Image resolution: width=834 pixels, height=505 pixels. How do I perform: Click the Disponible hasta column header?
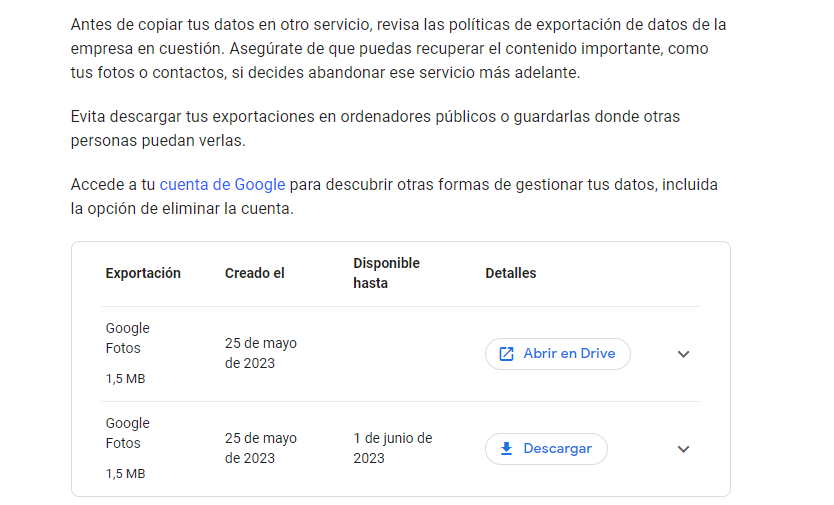click(386, 273)
